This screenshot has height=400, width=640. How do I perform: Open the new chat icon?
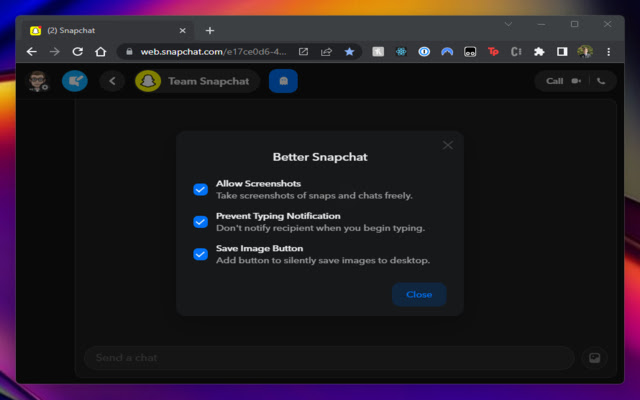tap(75, 81)
